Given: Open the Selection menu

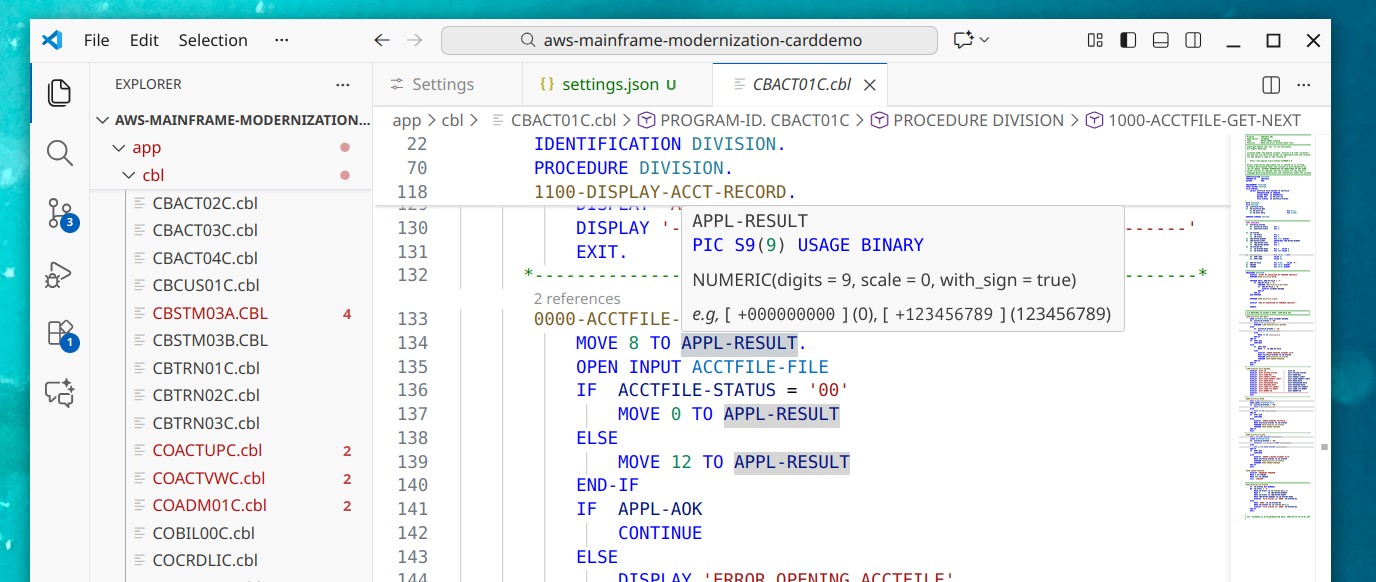Looking at the screenshot, I should point(213,40).
